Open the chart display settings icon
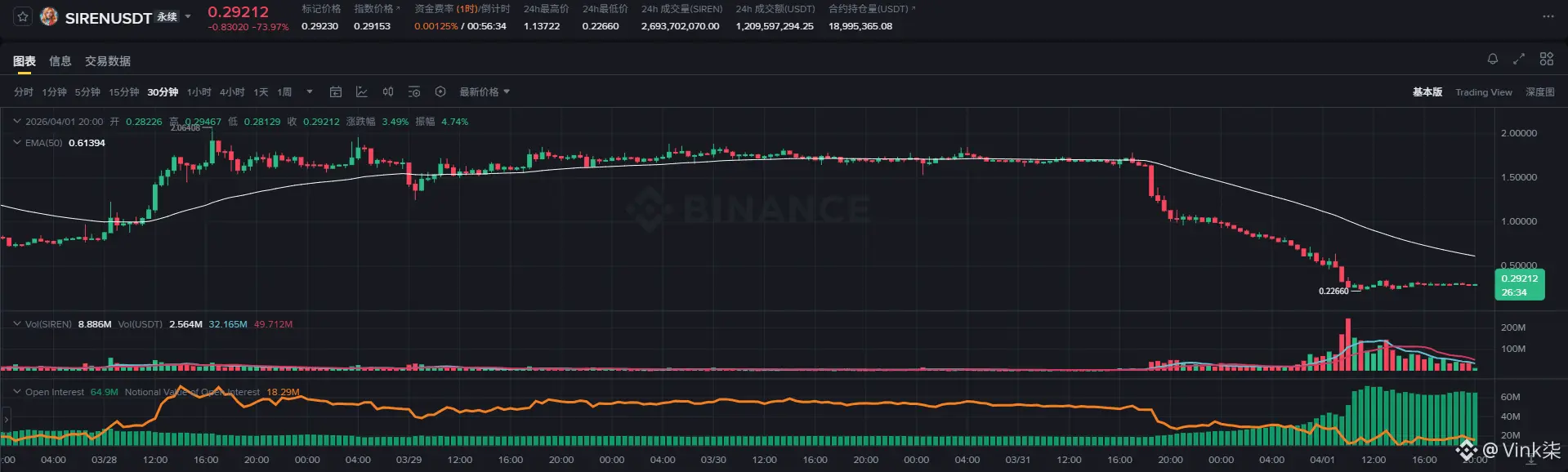This screenshot has height=472, width=1568. tap(414, 92)
